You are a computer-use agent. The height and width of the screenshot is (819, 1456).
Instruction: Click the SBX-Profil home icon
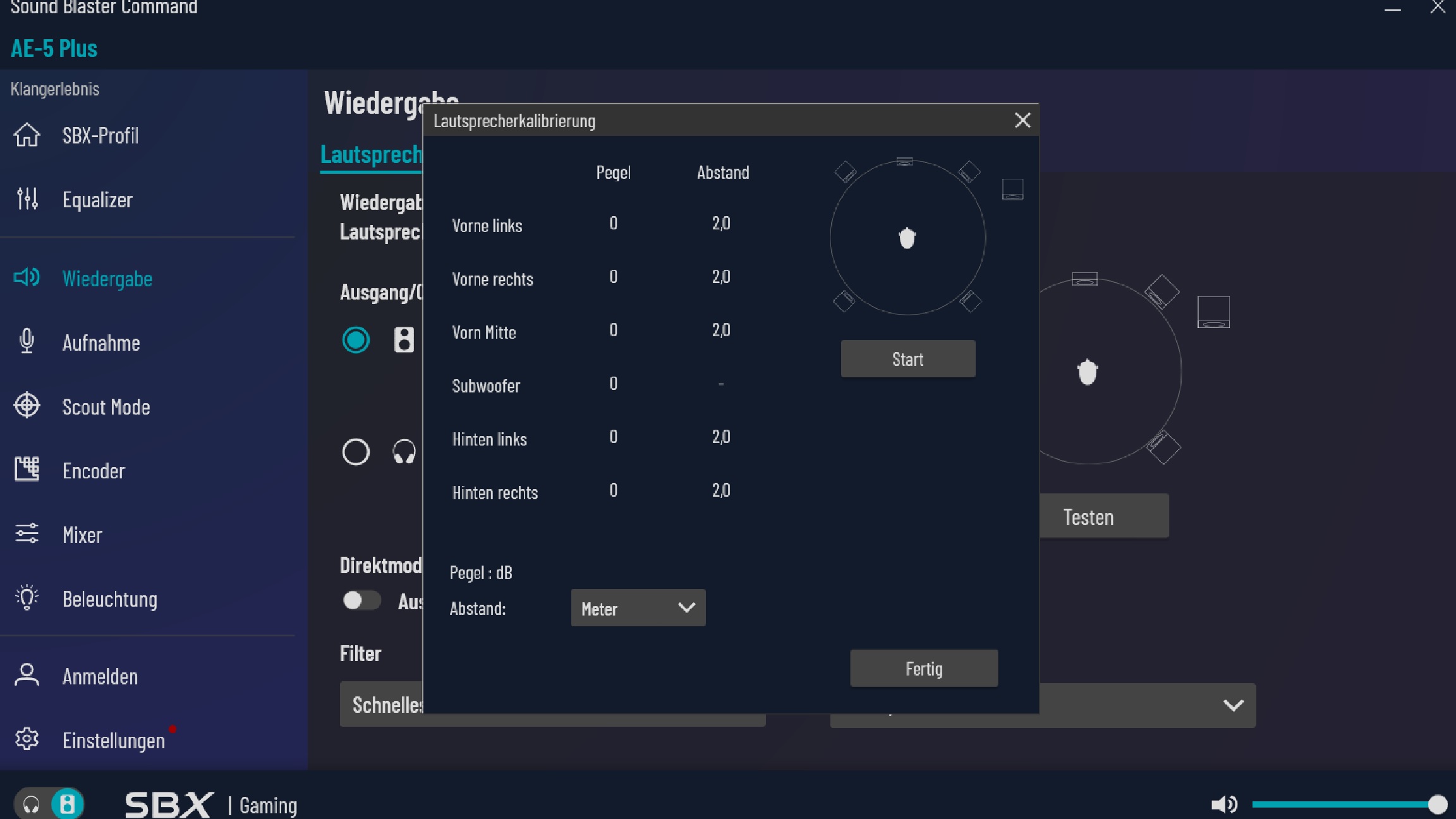click(27, 135)
